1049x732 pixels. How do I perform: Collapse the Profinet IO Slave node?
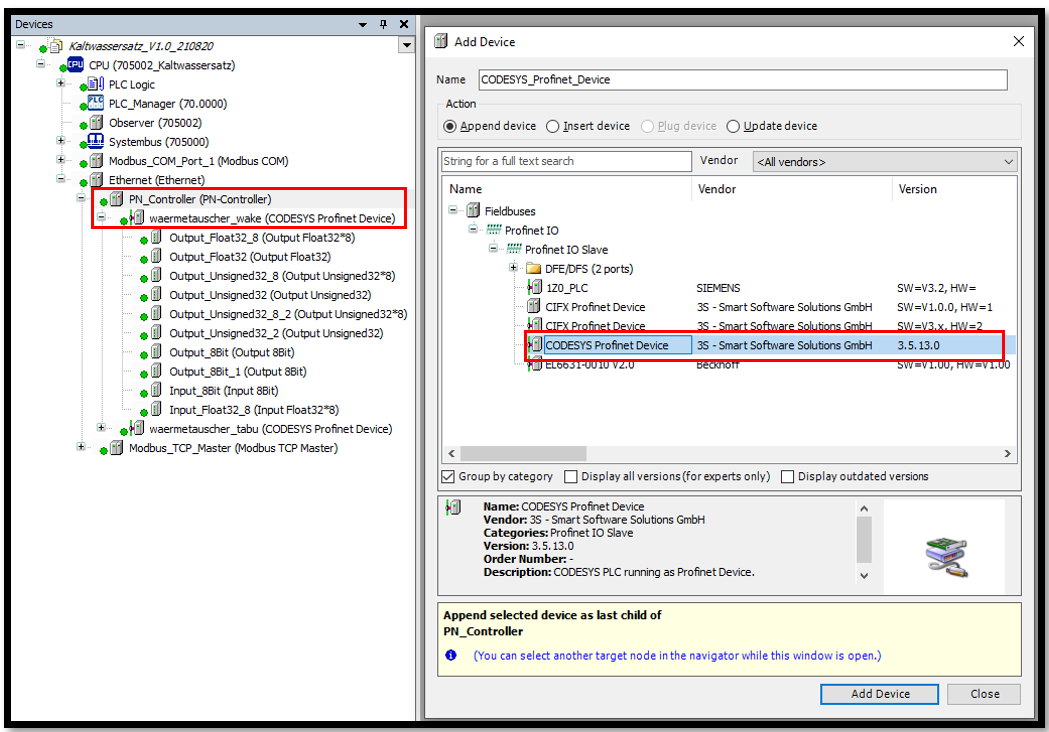coord(494,249)
